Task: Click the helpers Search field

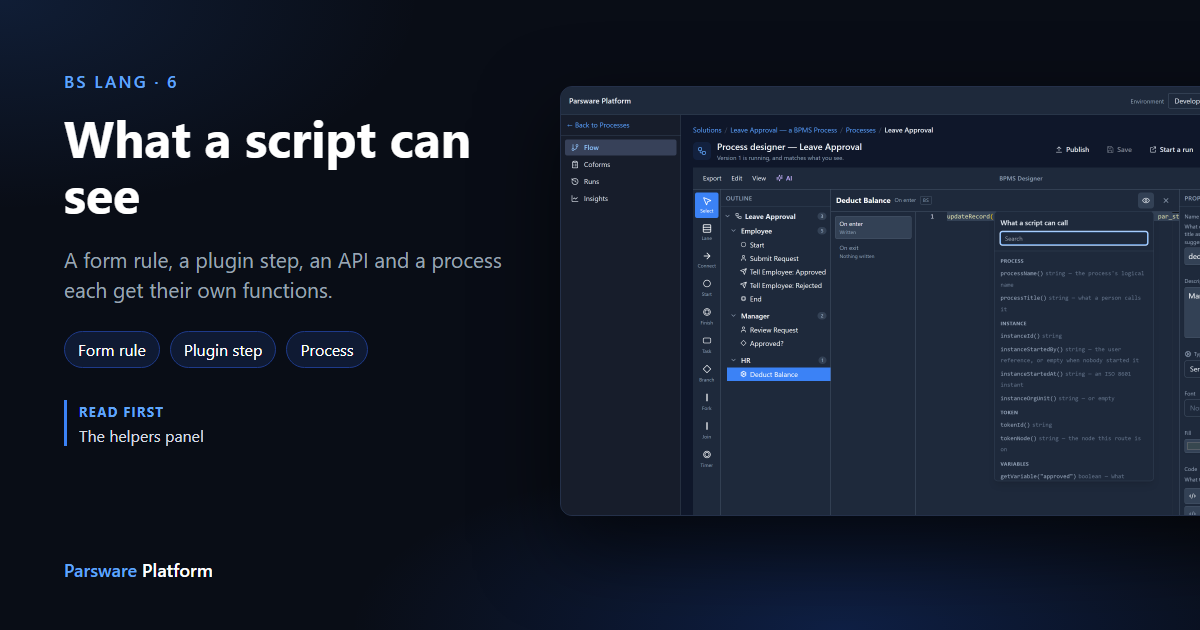Action: [1074, 239]
